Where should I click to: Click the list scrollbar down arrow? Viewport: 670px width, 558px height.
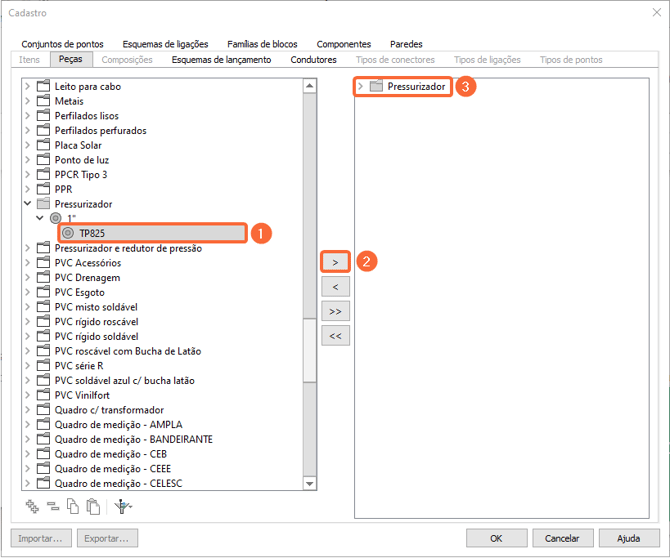coord(310,484)
